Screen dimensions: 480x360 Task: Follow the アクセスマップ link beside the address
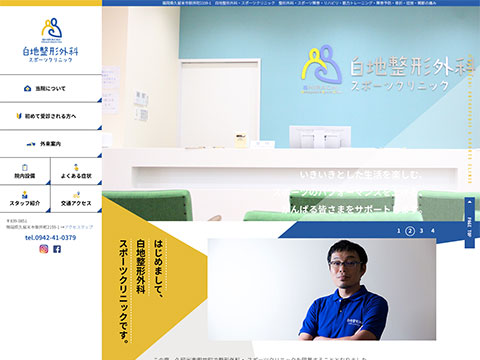pyautogui.click(x=79, y=227)
